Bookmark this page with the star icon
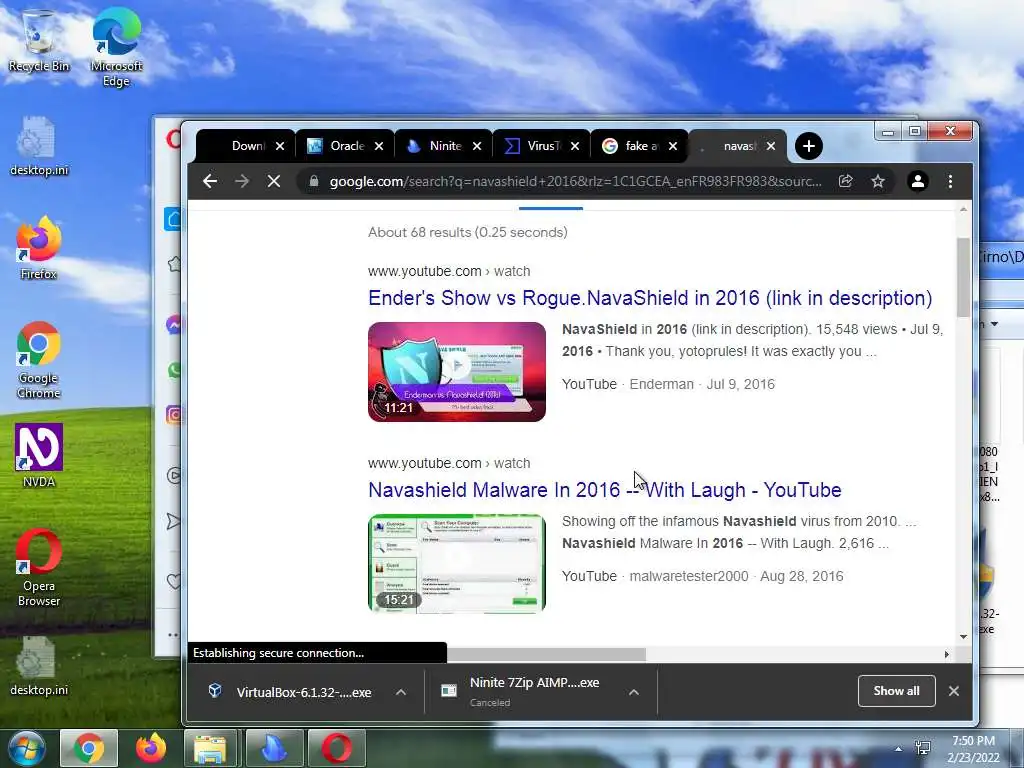The image size is (1024, 768). point(878,181)
